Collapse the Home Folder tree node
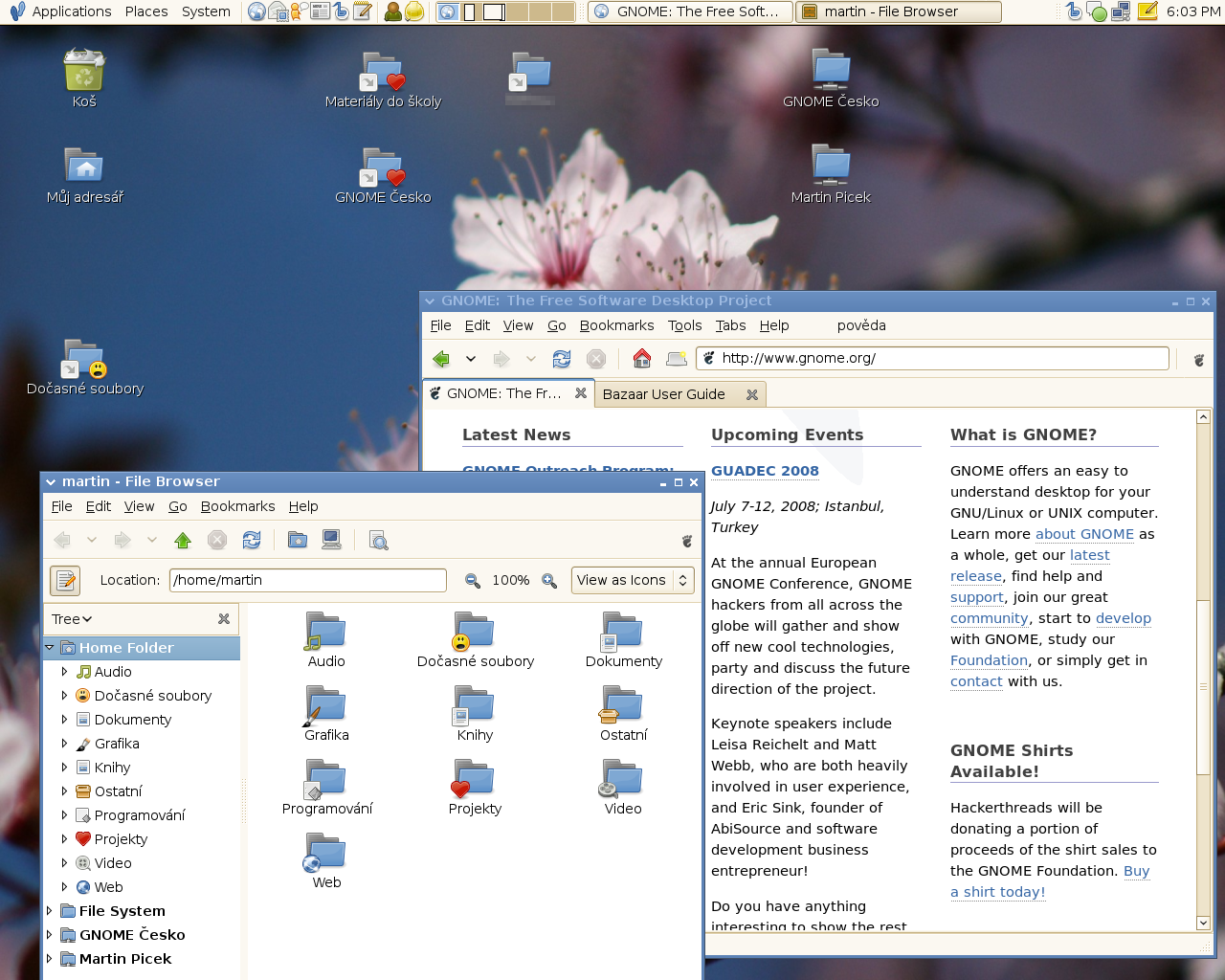Viewport: 1225px width, 980px height. point(50,648)
